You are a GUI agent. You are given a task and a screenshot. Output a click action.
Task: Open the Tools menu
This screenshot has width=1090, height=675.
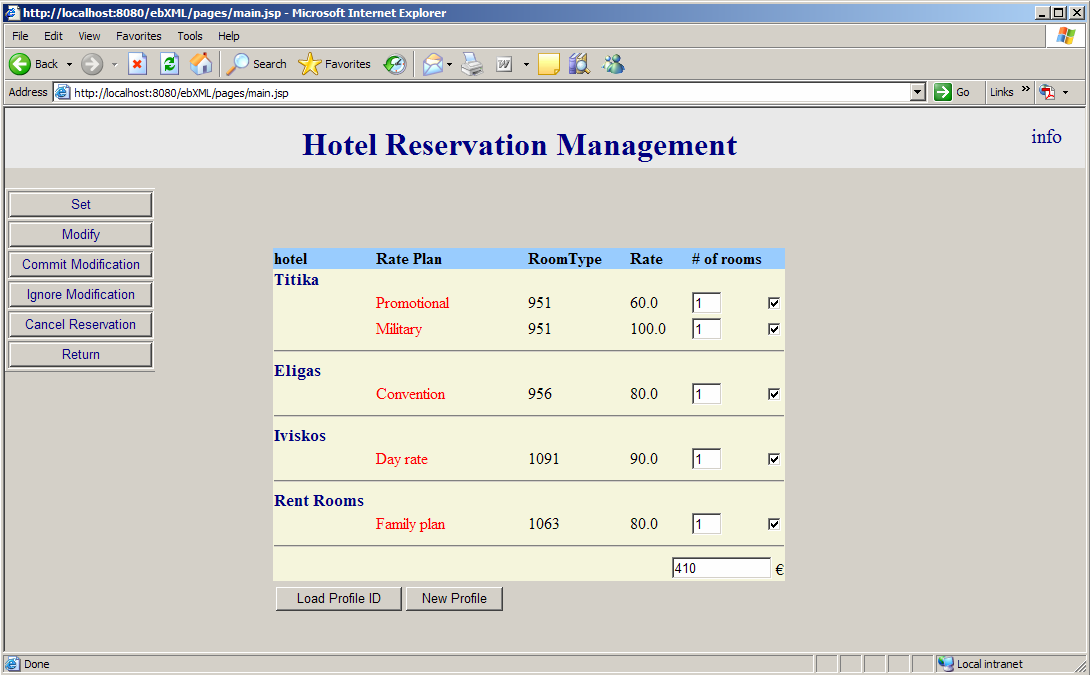tap(190, 36)
